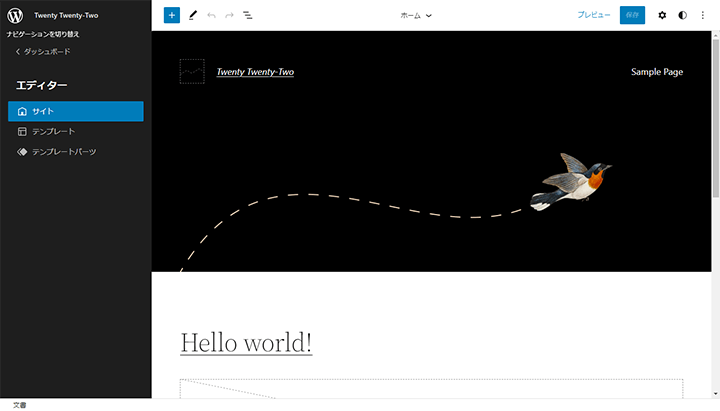Click the blue 保存 button
Image resolution: width=720 pixels, height=411 pixels.
[632, 15]
